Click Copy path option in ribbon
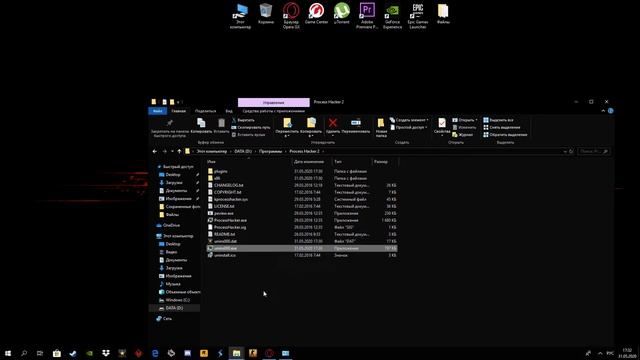Image resolution: width=640 pixels, height=360 pixels. (251, 127)
